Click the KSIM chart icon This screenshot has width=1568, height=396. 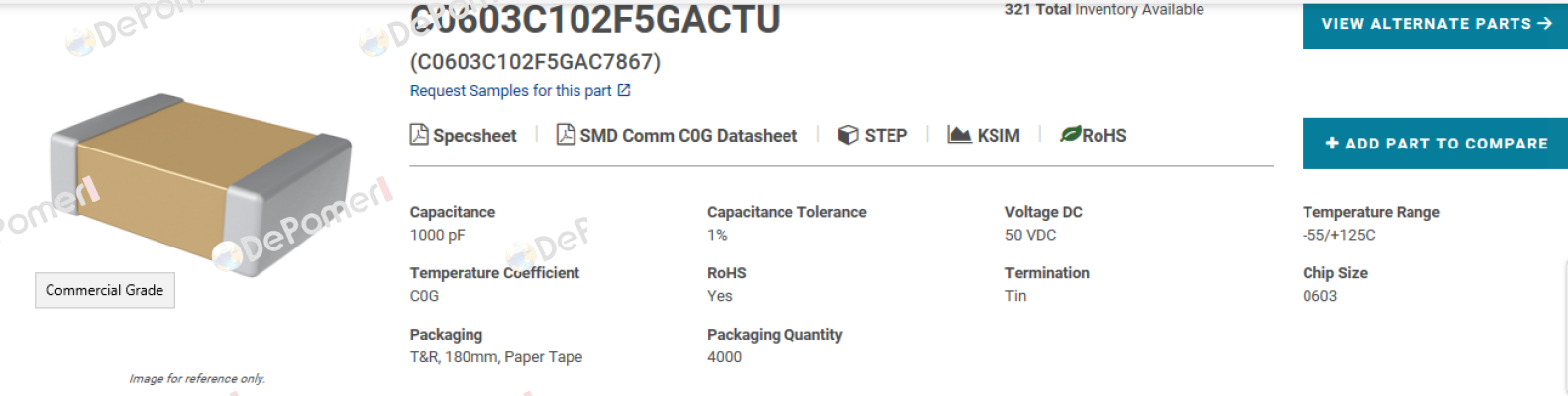959,134
